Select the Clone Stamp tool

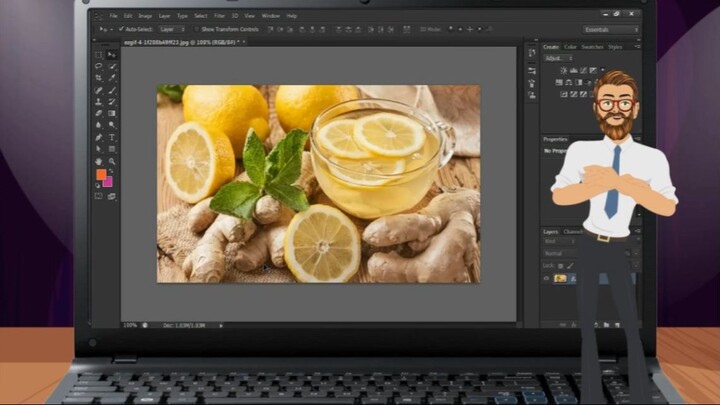tap(99, 102)
